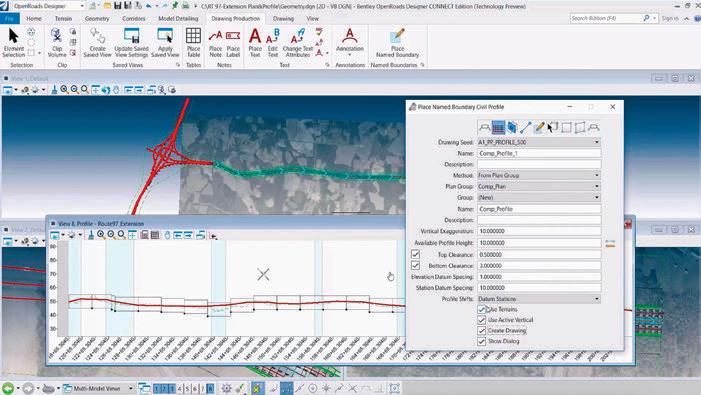This screenshot has height=395, width=701.
Task: Click the Apply Saved View icon
Action: tap(165, 42)
